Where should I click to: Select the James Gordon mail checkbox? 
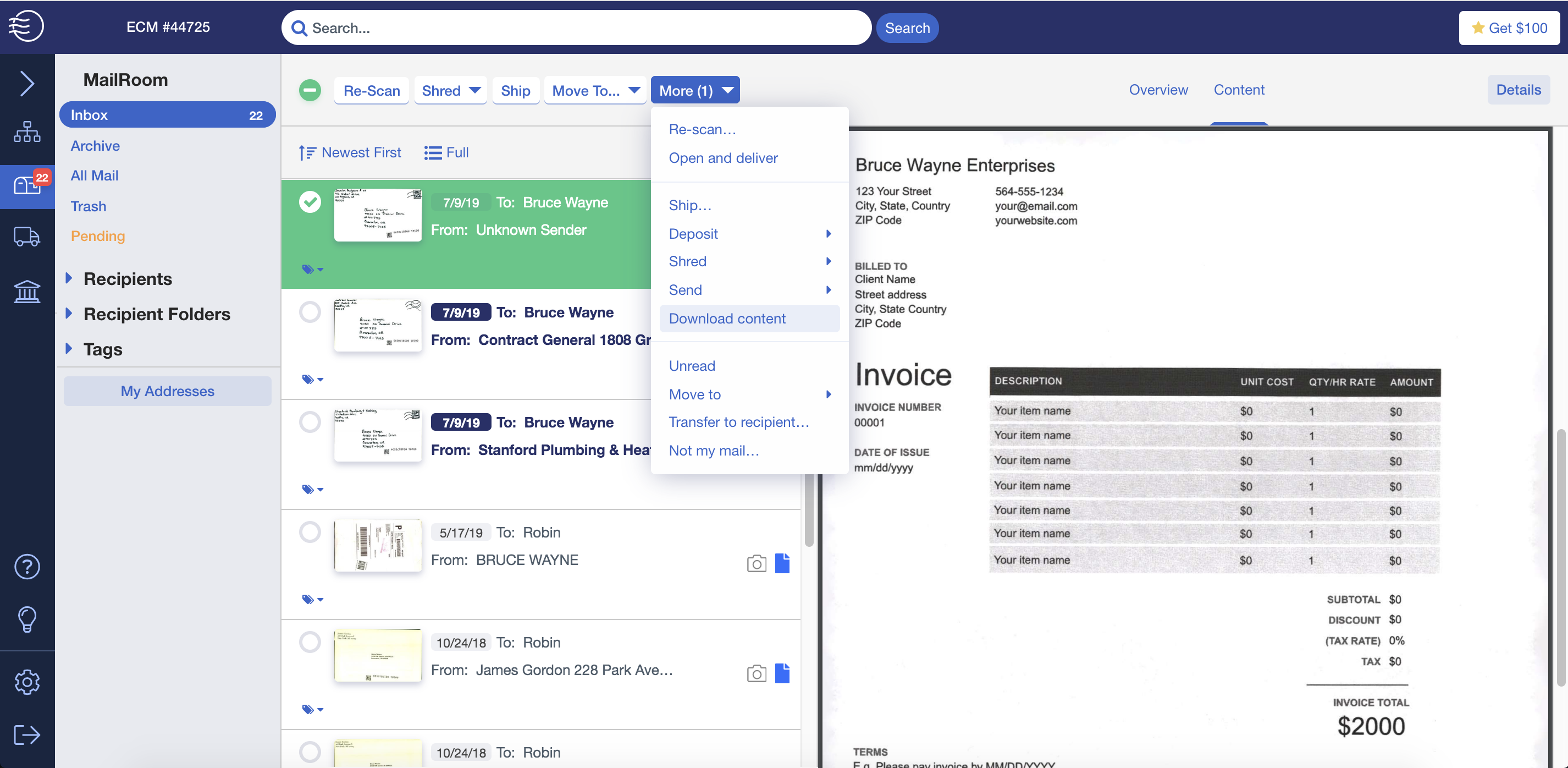pyautogui.click(x=310, y=642)
